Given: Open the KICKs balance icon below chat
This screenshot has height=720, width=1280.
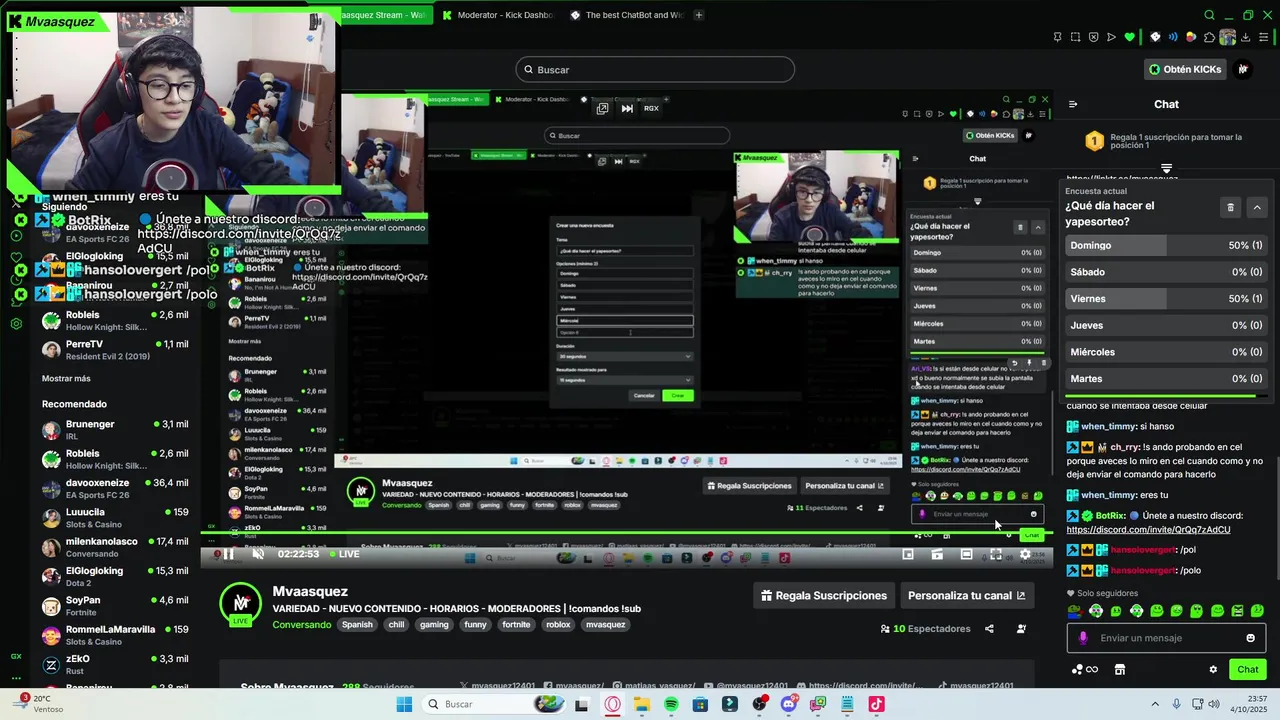Looking at the screenshot, I should click(x=1085, y=670).
